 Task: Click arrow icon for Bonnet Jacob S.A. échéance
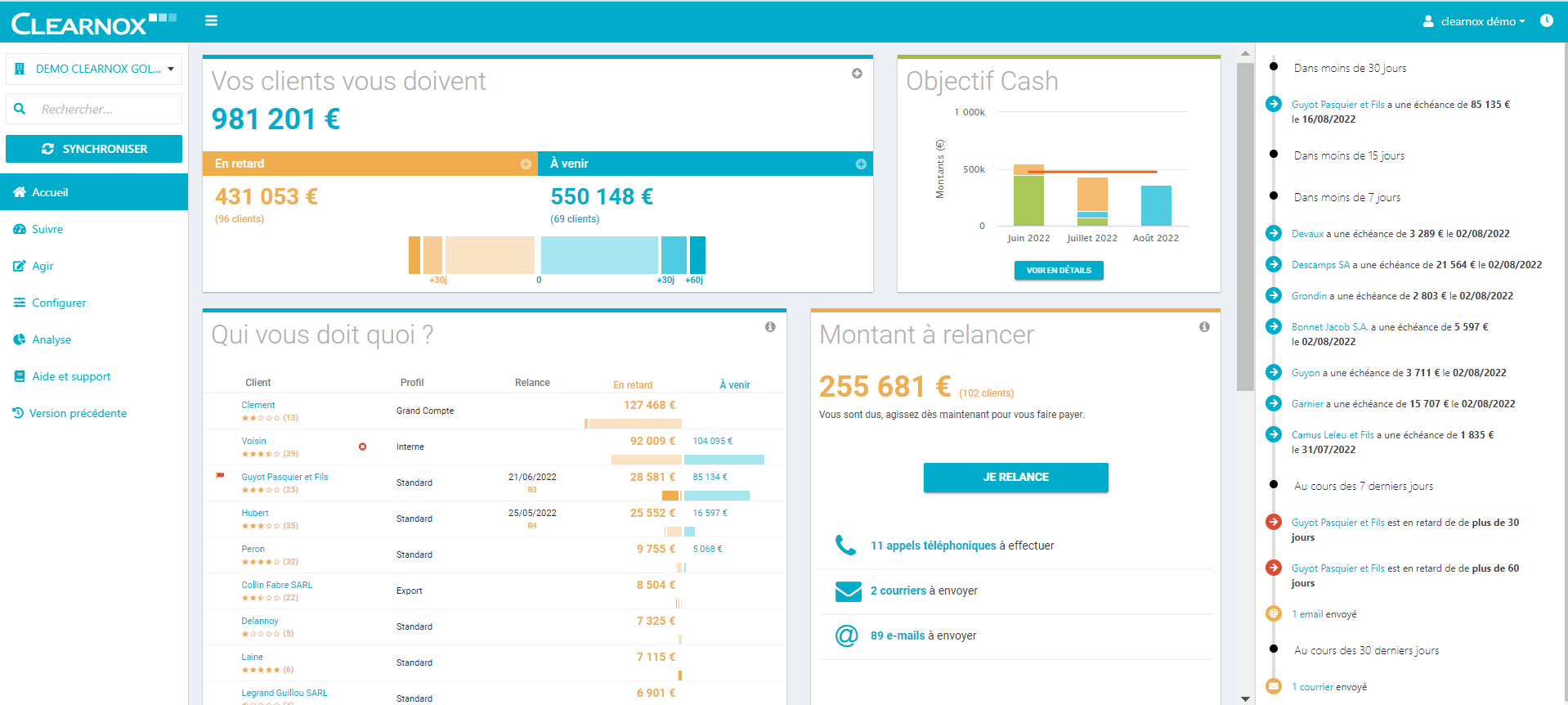1273,326
